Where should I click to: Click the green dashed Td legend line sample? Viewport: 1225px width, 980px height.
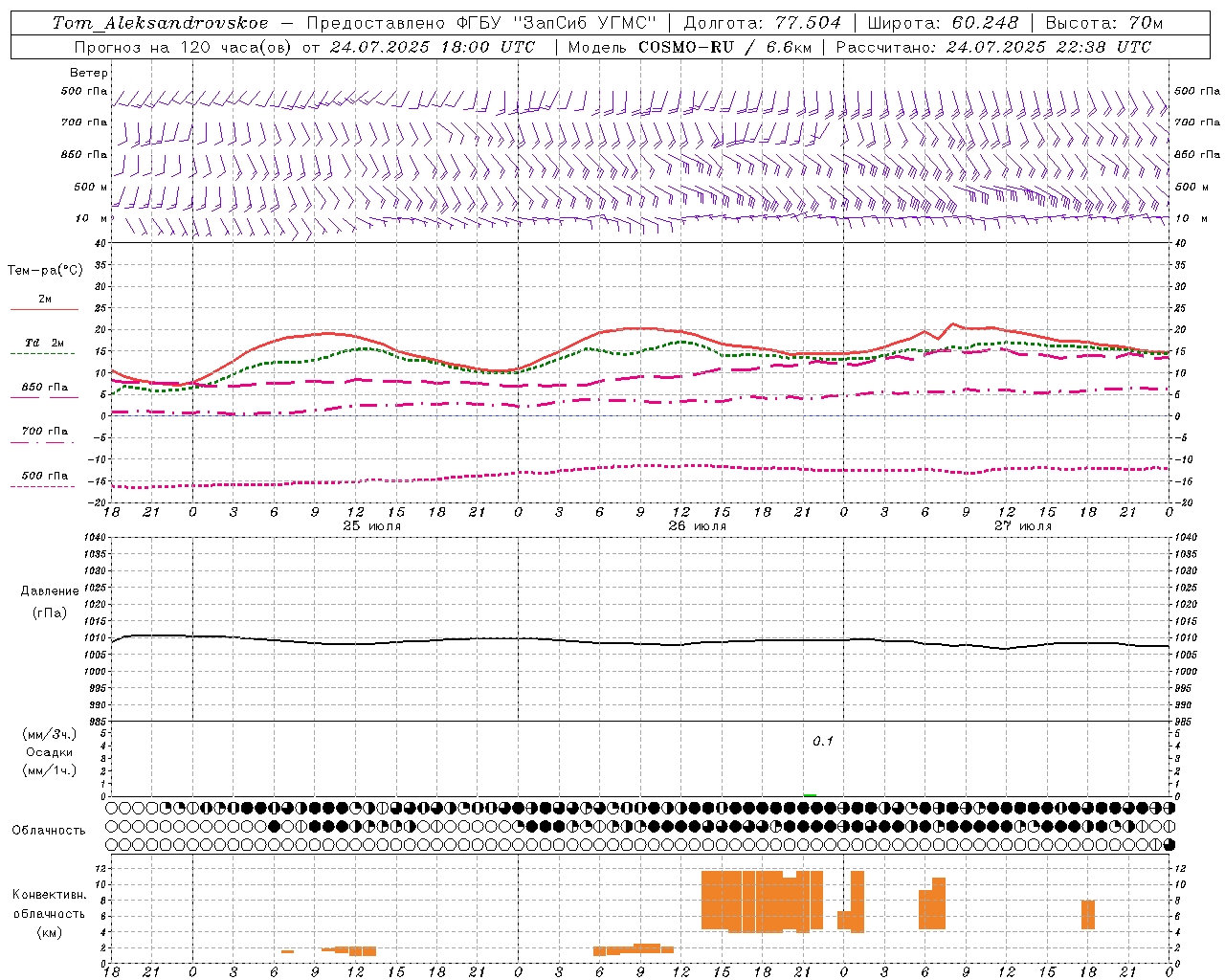pos(42,353)
